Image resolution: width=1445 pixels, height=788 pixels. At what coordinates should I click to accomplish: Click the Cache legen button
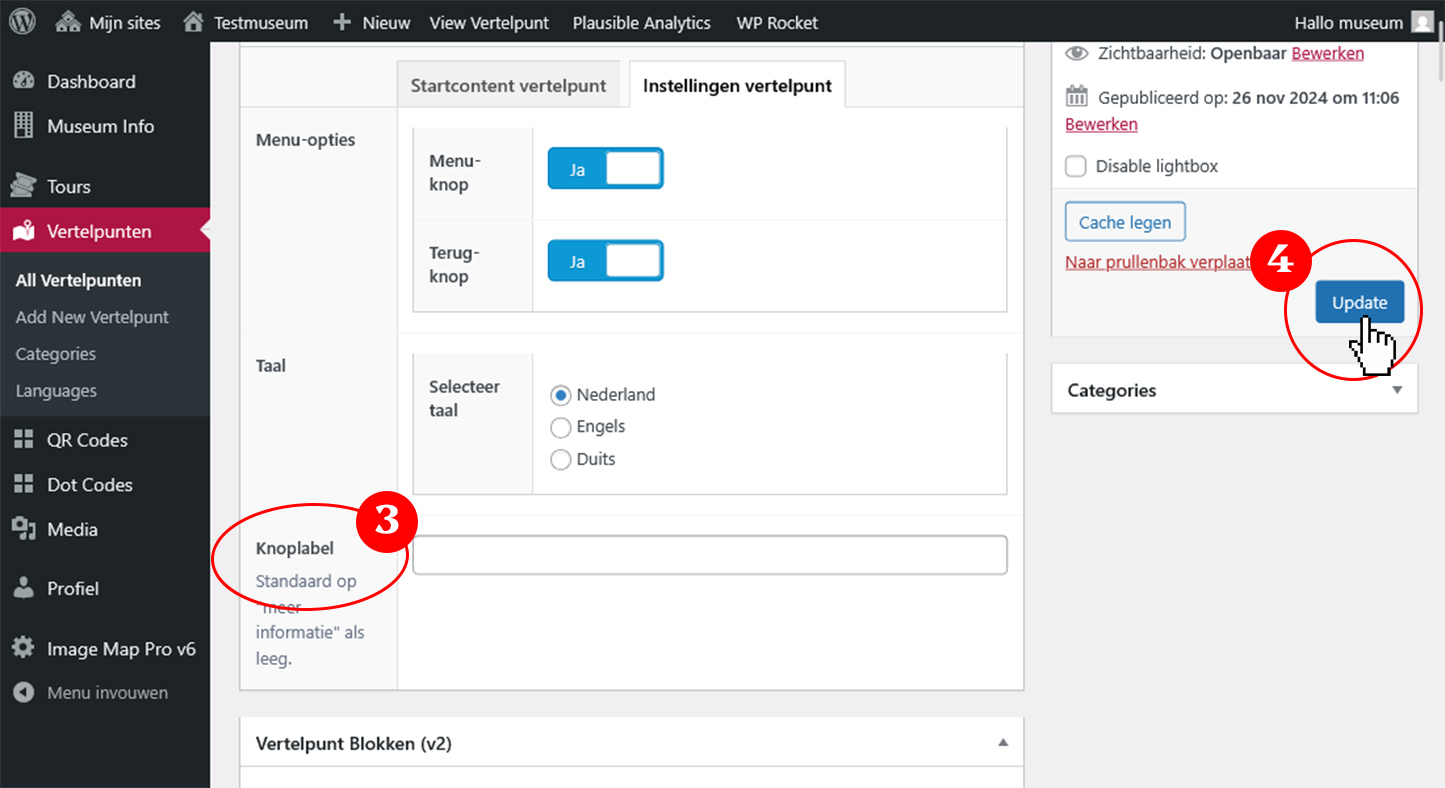1125,223
